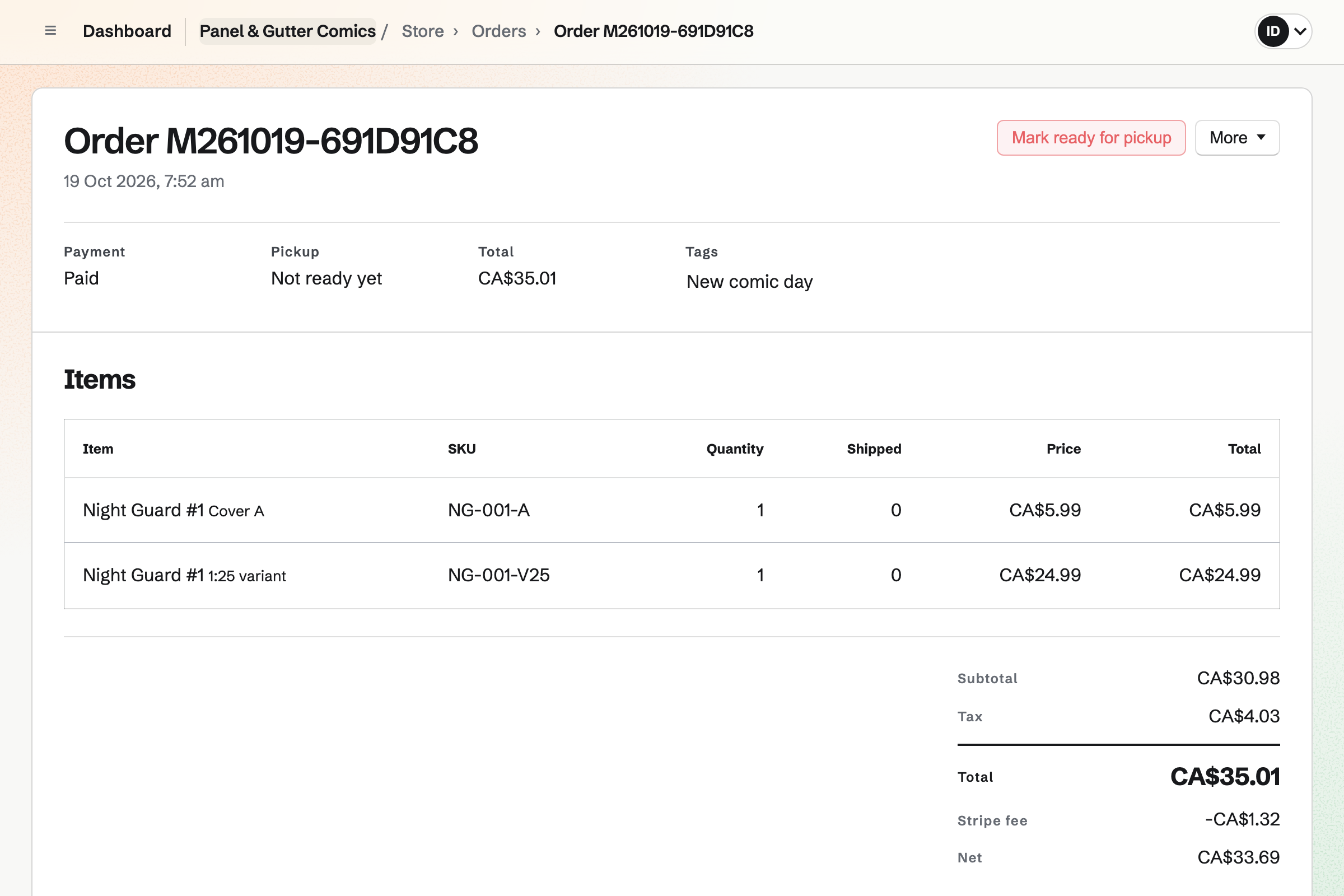Image resolution: width=1344 pixels, height=896 pixels.
Task: Select the Night Guard #1 1:25 variant item
Action: click(184, 575)
